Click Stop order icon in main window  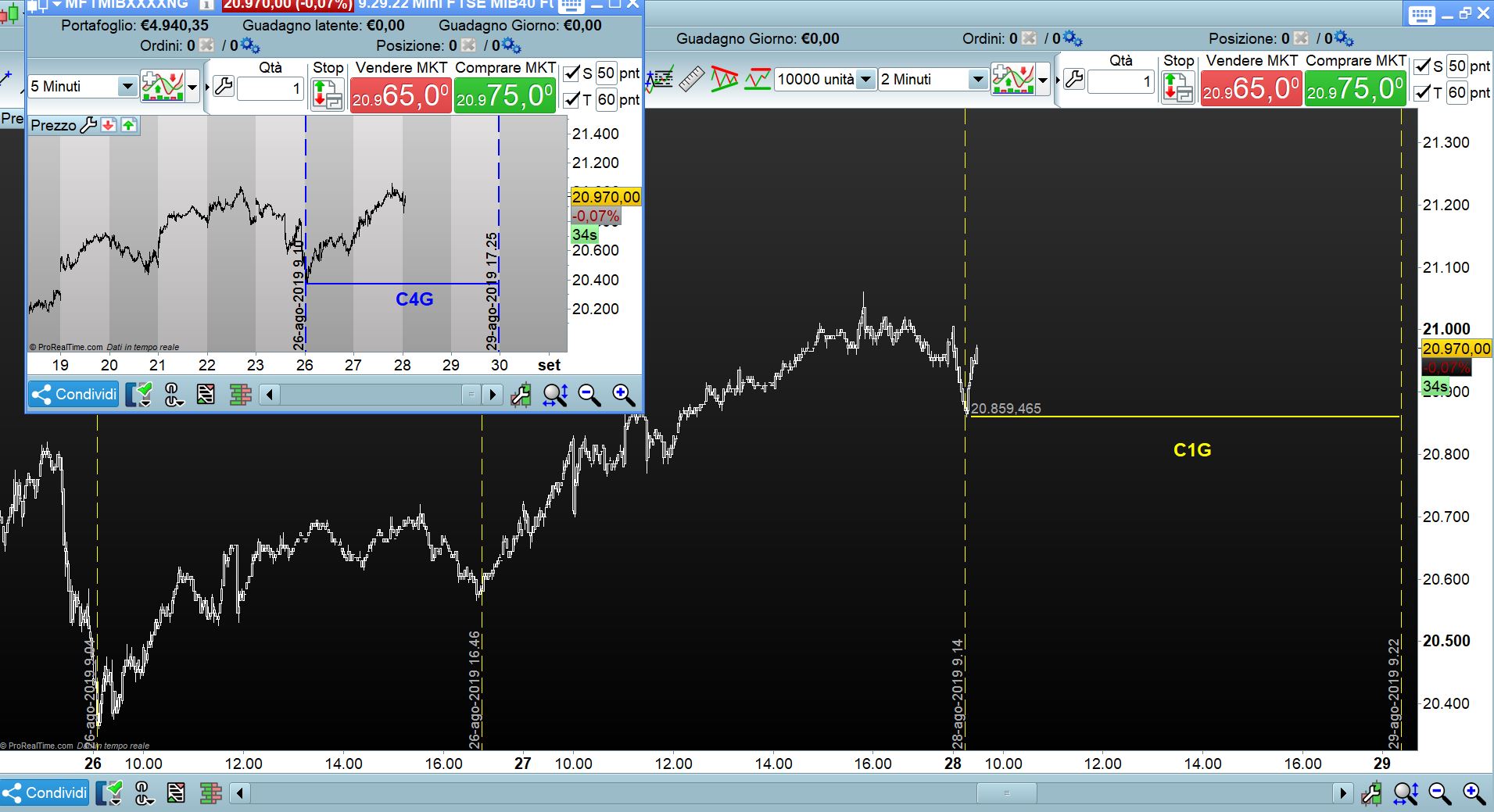(1178, 88)
